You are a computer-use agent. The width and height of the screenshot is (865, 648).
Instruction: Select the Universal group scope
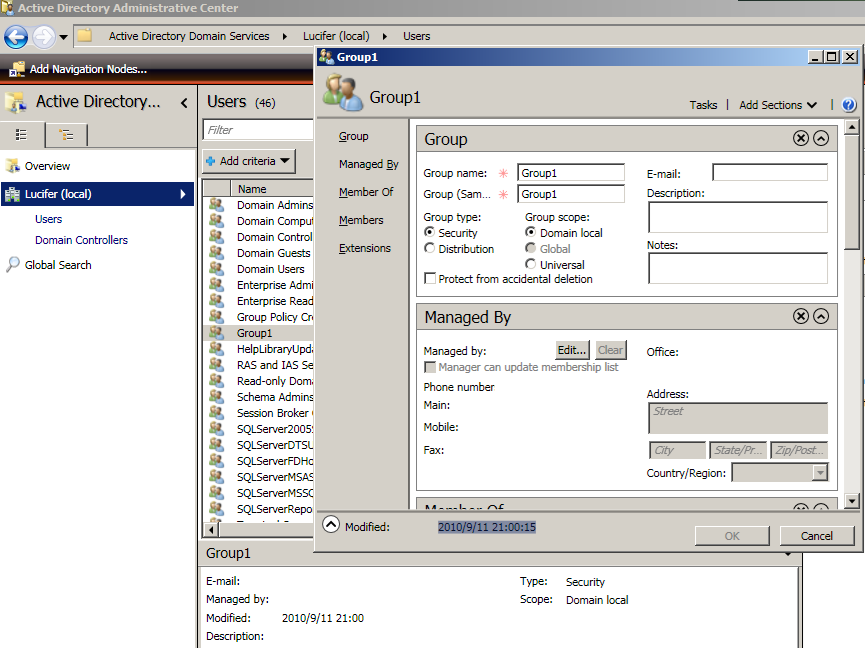530,264
